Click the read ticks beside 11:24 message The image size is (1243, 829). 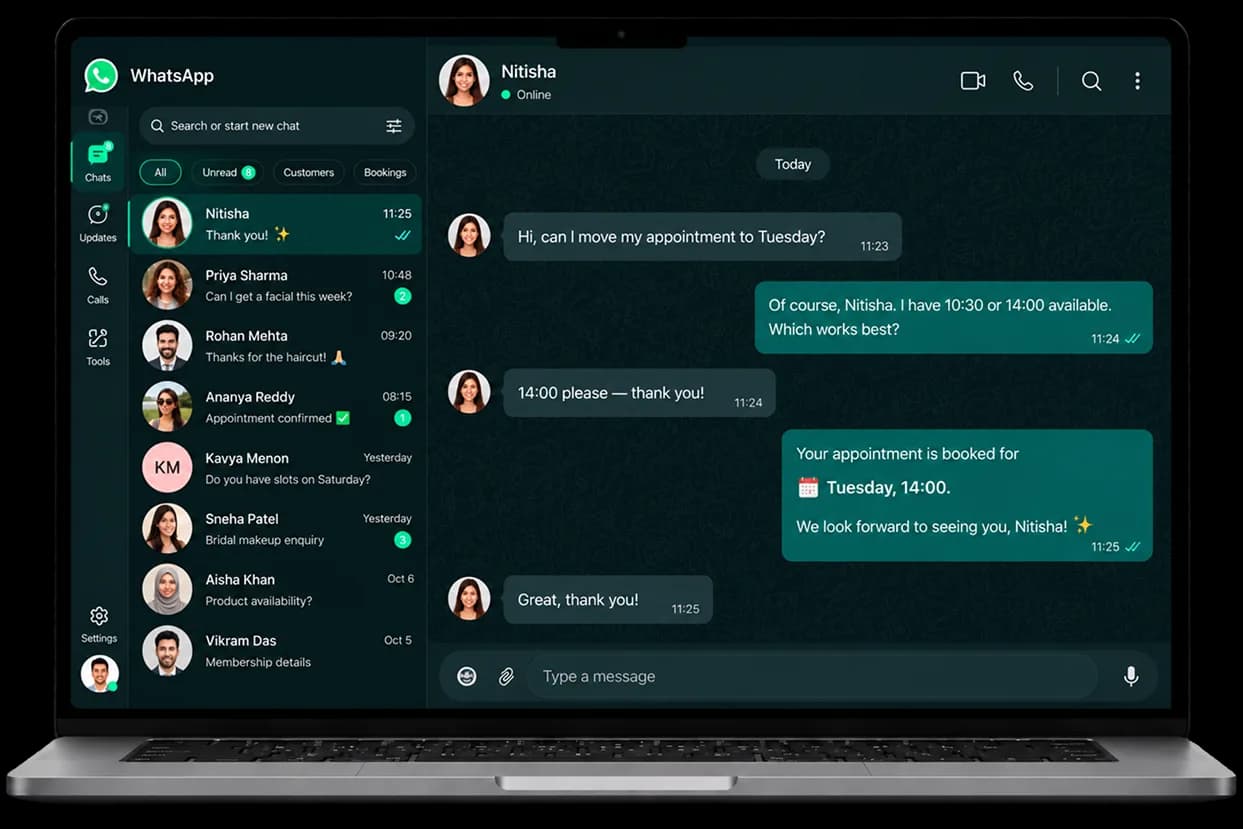pos(1133,339)
